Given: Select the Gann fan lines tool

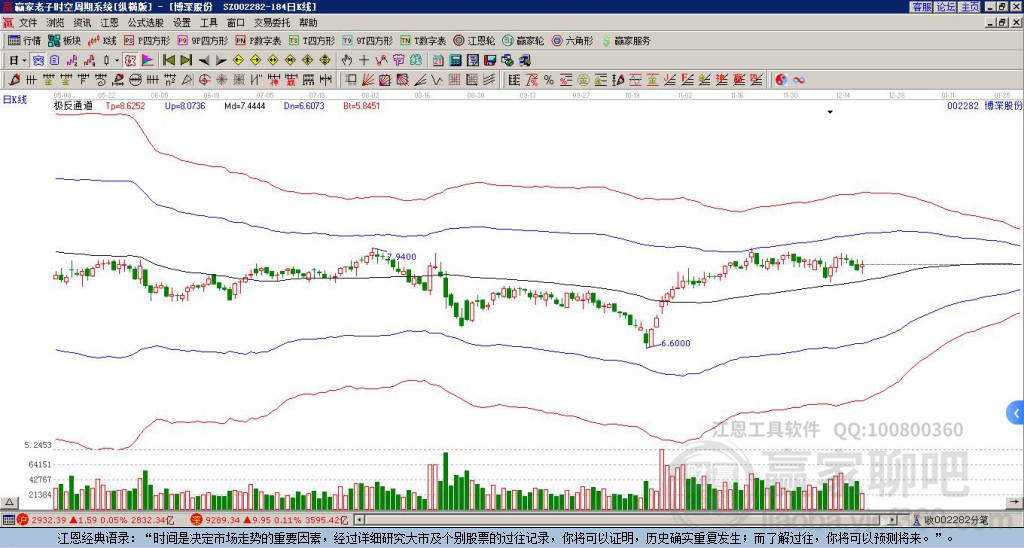Looking at the screenshot, I should click(368, 80).
